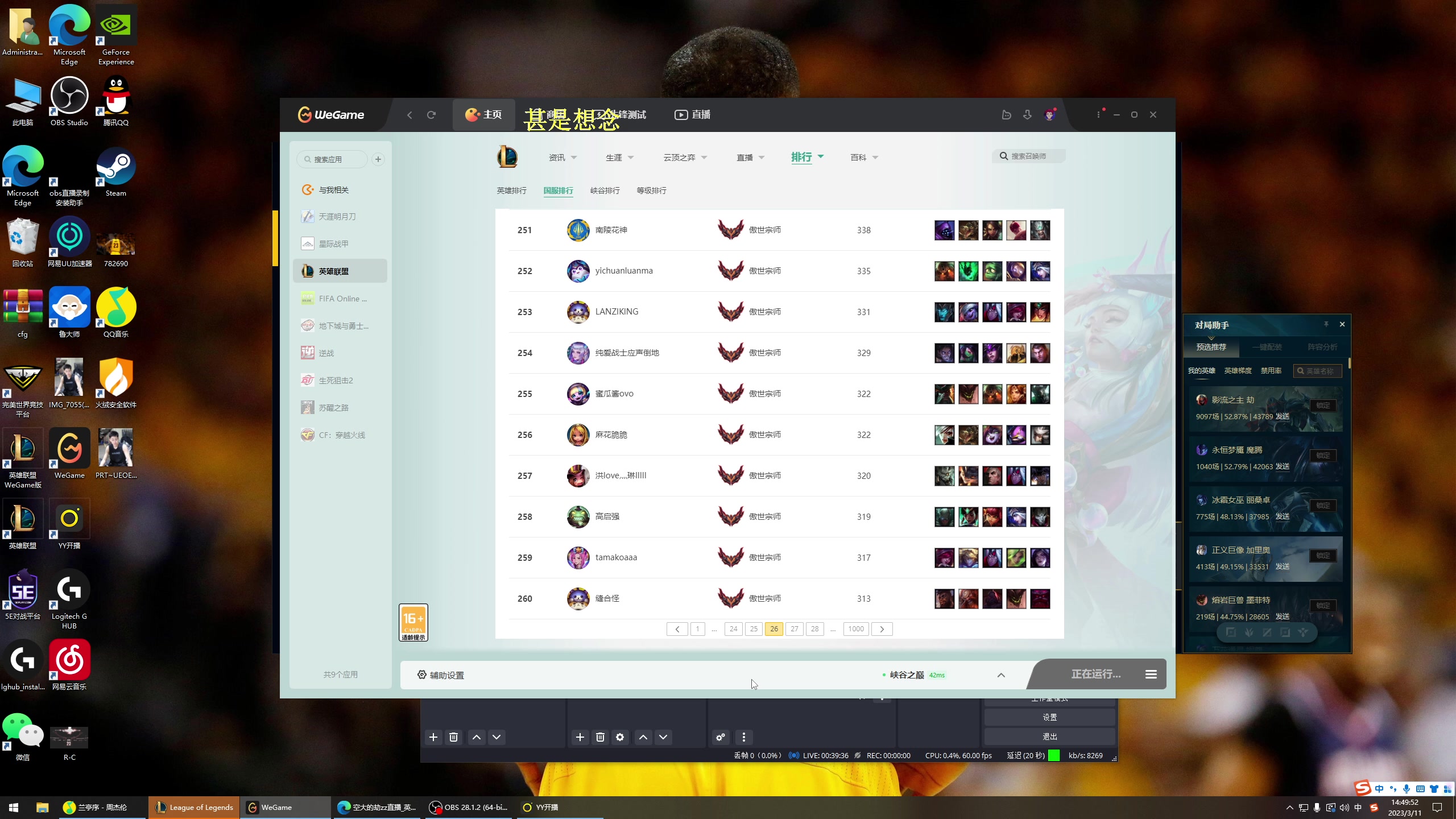1456x819 pixels.
Task: Click first champion icon in row 260
Action: click(x=944, y=598)
